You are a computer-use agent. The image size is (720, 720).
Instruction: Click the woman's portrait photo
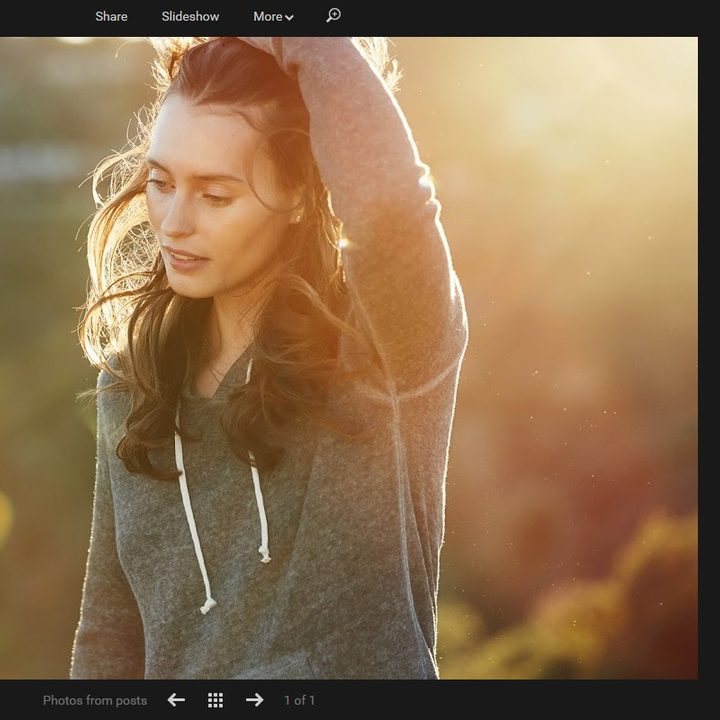coord(349,358)
